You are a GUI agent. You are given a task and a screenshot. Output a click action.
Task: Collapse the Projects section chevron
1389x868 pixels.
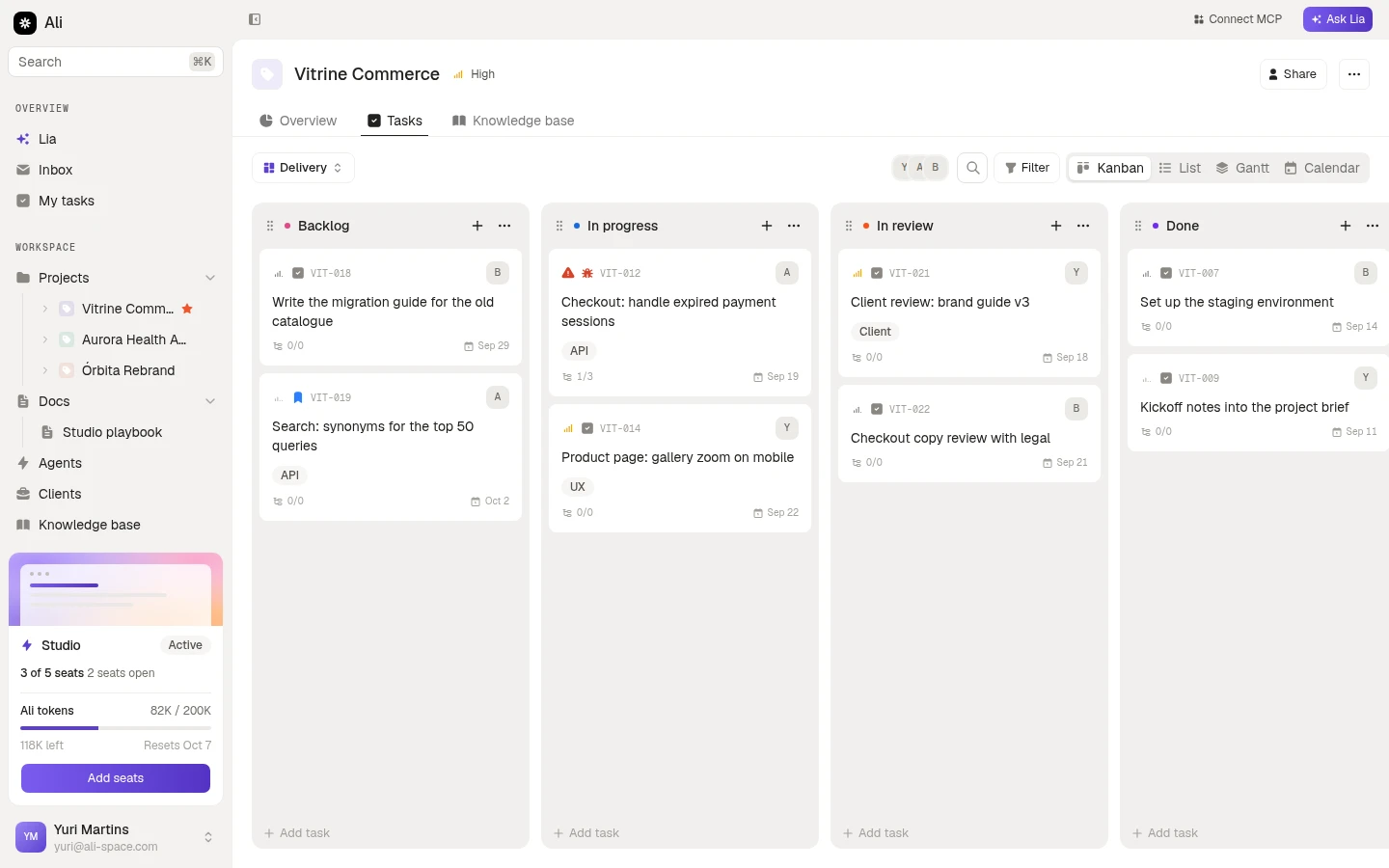pos(210,278)
